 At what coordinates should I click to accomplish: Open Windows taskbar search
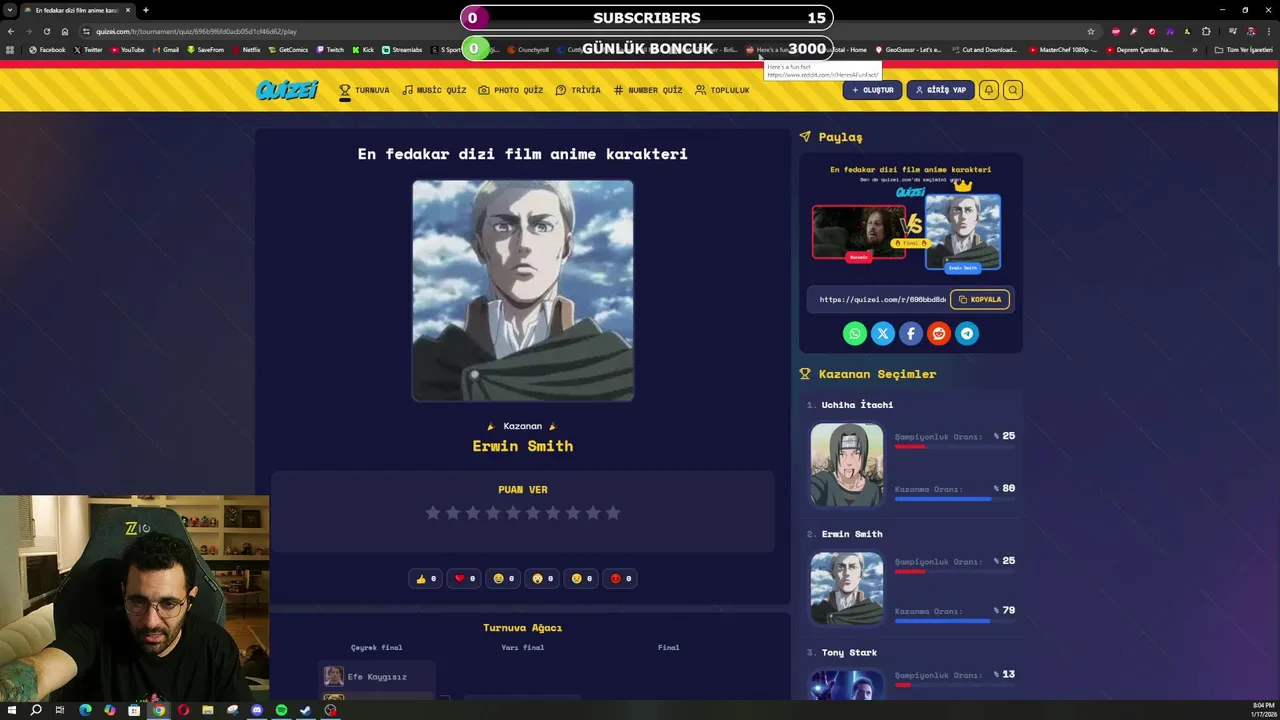36,710
